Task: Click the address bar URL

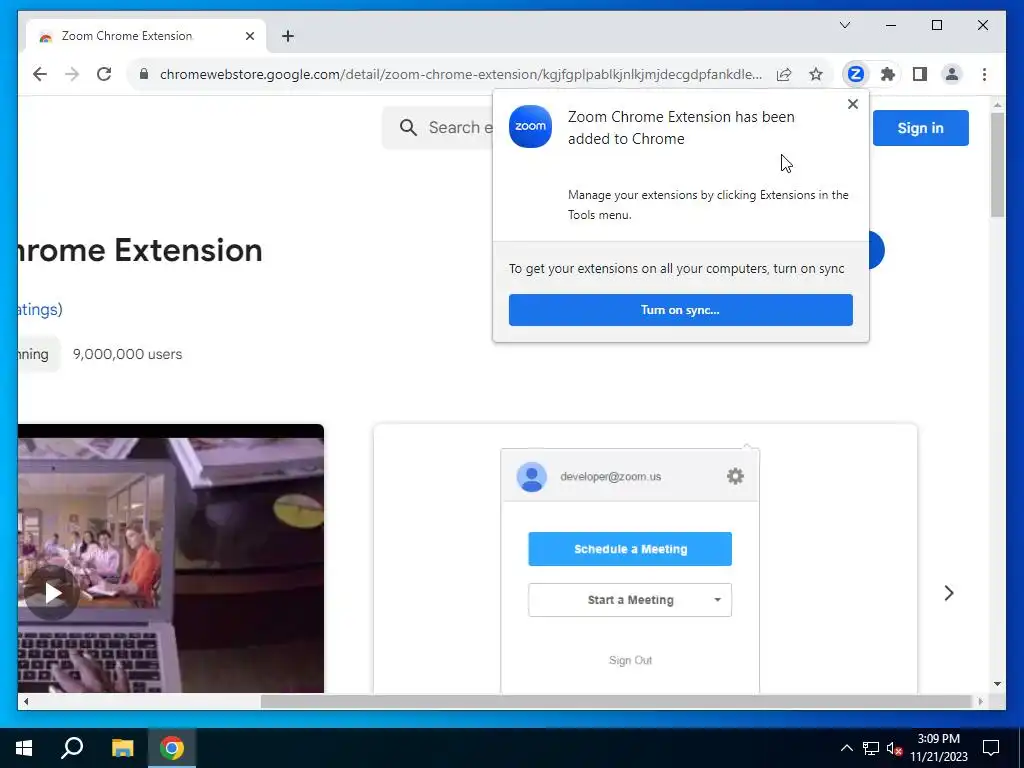Action: [460, 74]
